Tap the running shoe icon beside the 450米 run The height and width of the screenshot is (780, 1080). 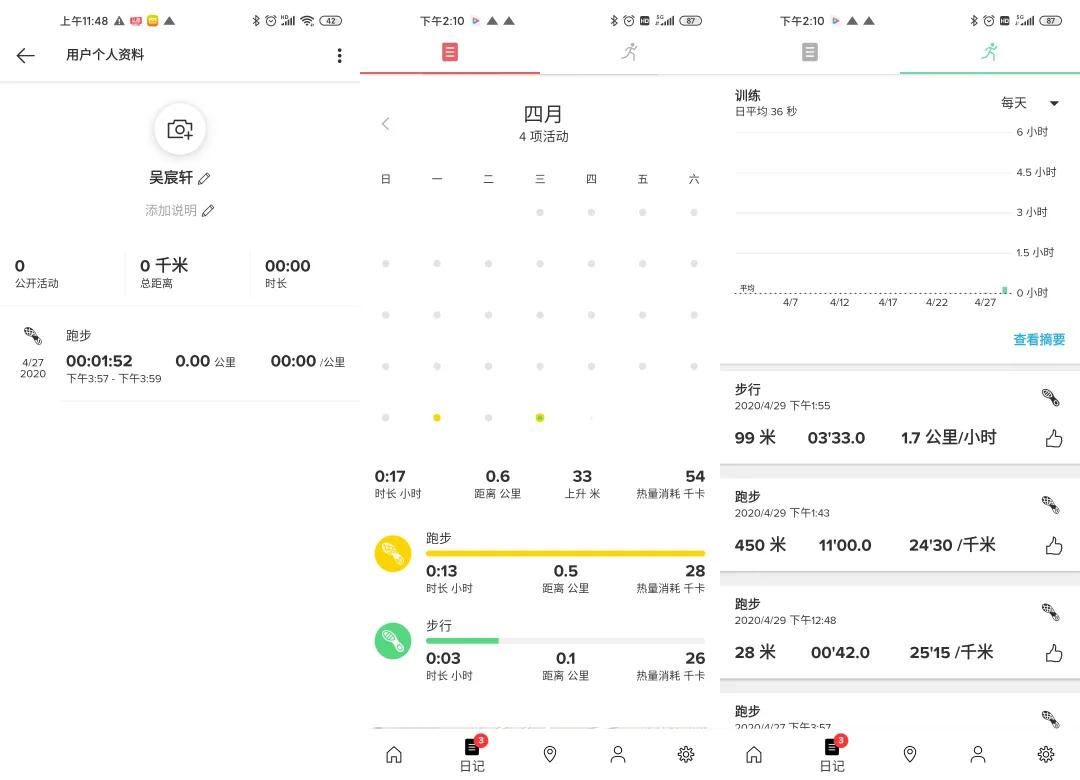click(x=1050, y=504)
